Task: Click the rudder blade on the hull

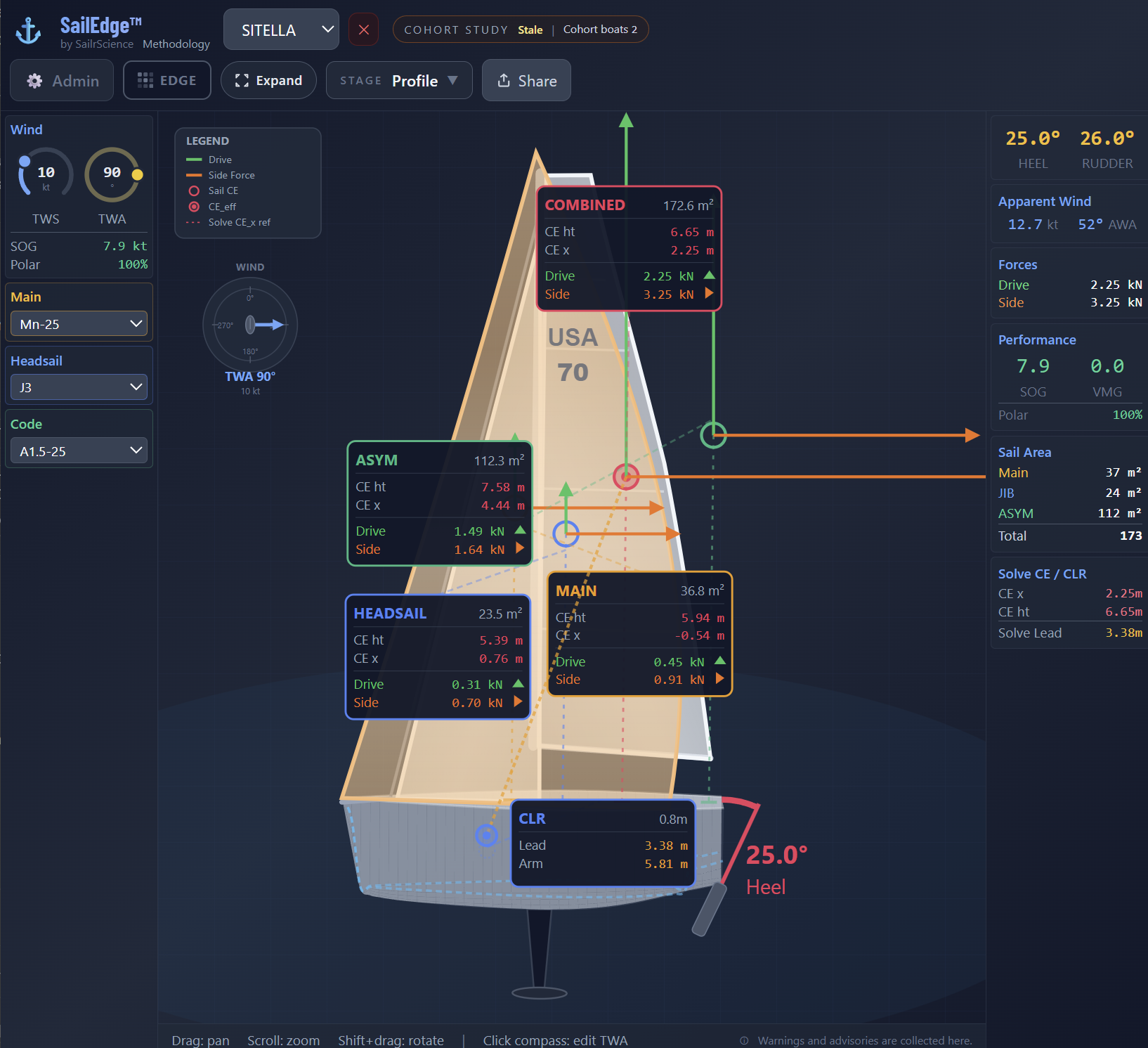Action: click(709, 909)
